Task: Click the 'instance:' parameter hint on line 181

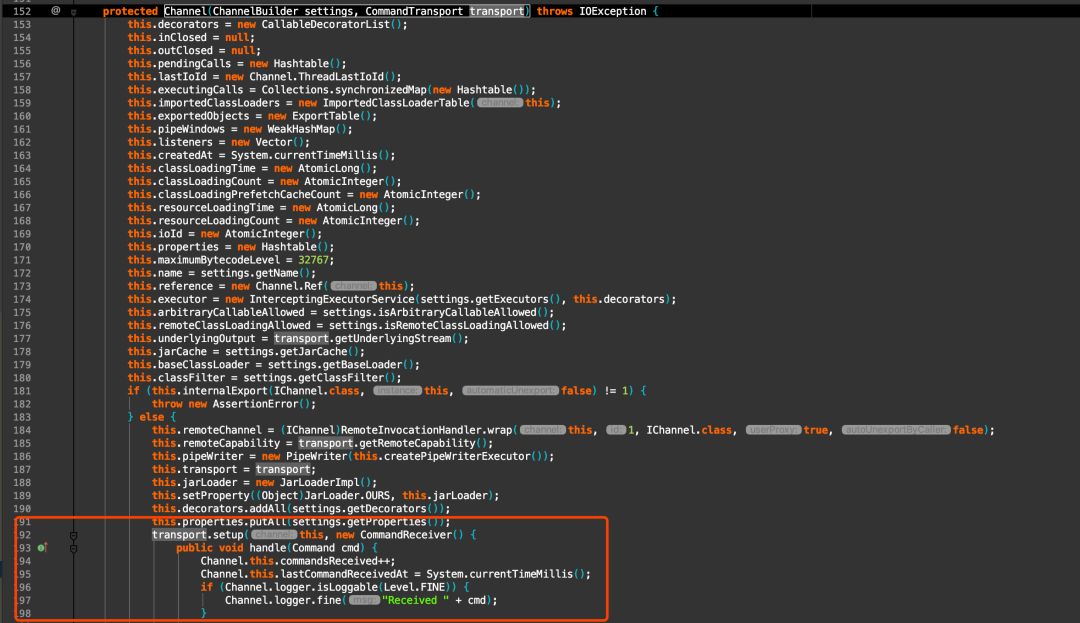Action: (397, 391)
